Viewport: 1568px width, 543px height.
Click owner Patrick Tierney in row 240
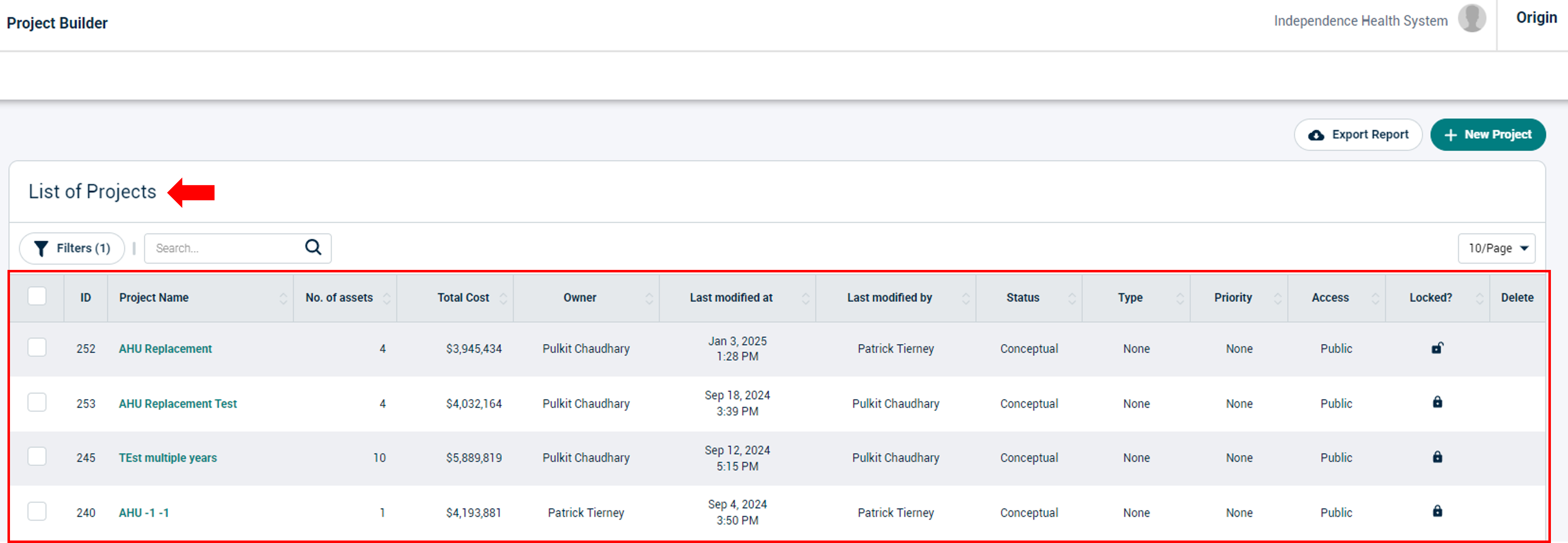[x=586, y=513]
